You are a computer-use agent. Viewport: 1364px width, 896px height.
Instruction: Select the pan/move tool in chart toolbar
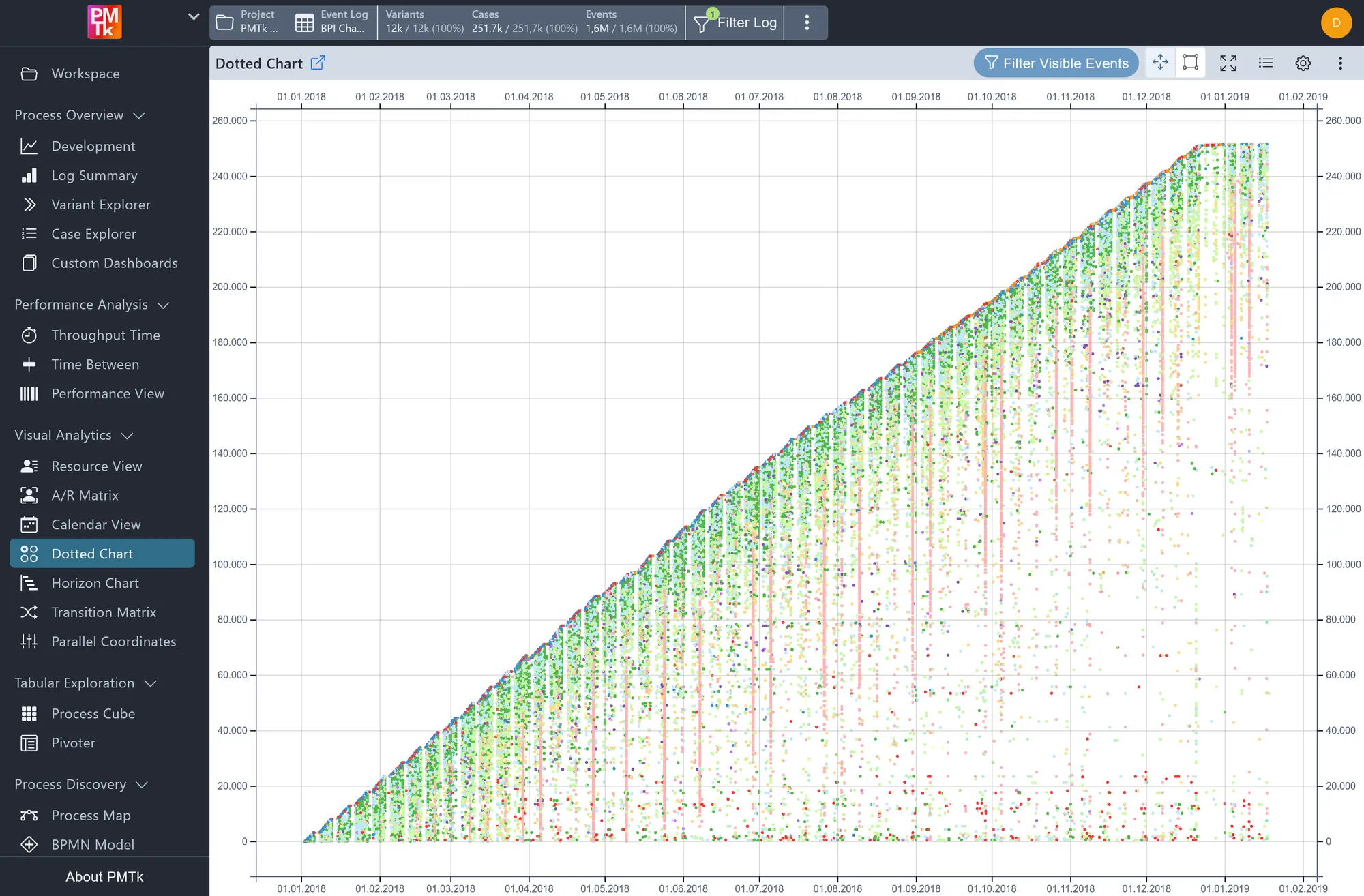[x=1160, y=63]
